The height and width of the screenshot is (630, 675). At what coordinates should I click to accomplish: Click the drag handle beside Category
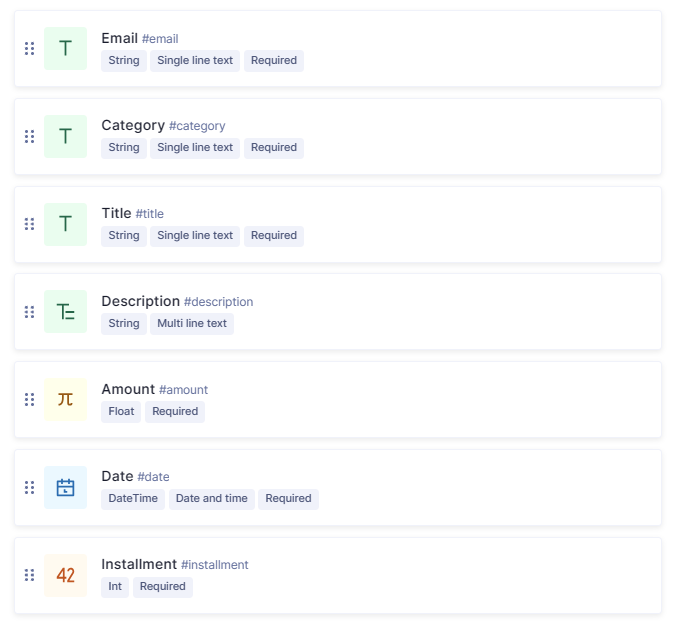[29, 137]
